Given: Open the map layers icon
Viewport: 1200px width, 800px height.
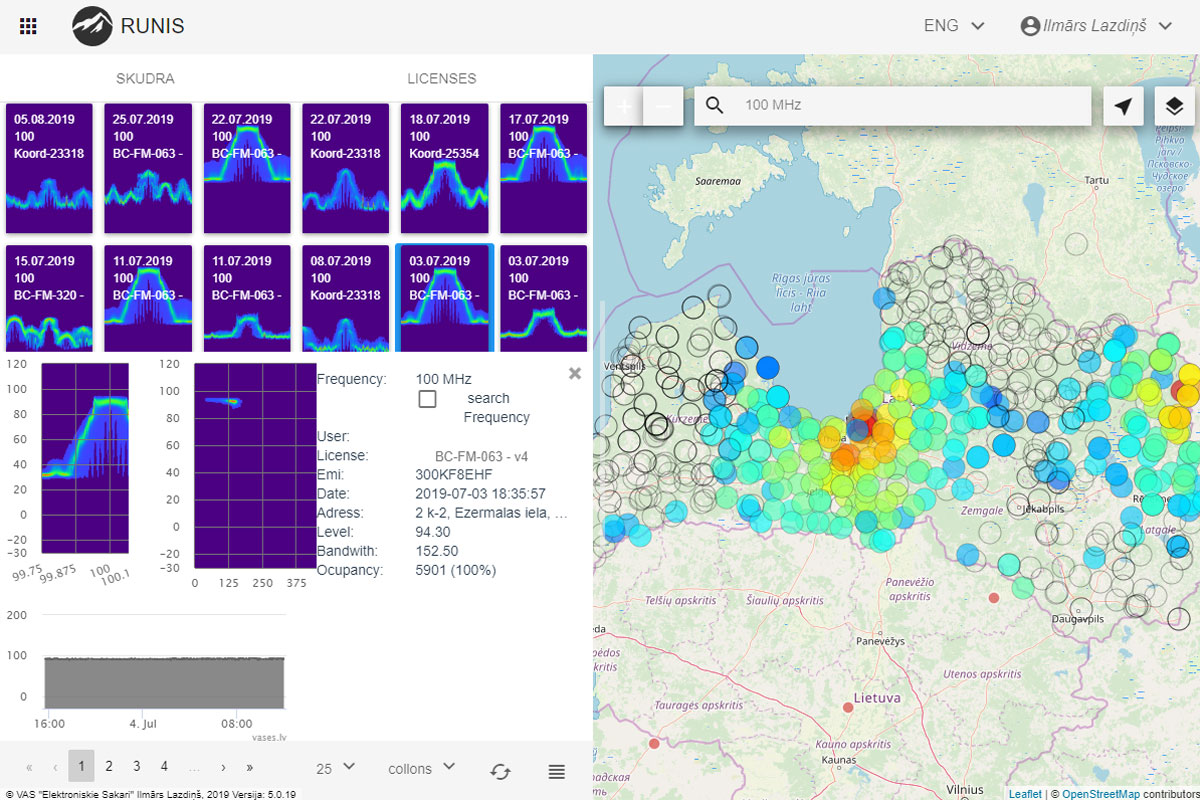Looking at the screenshot, I should 1174,106.
